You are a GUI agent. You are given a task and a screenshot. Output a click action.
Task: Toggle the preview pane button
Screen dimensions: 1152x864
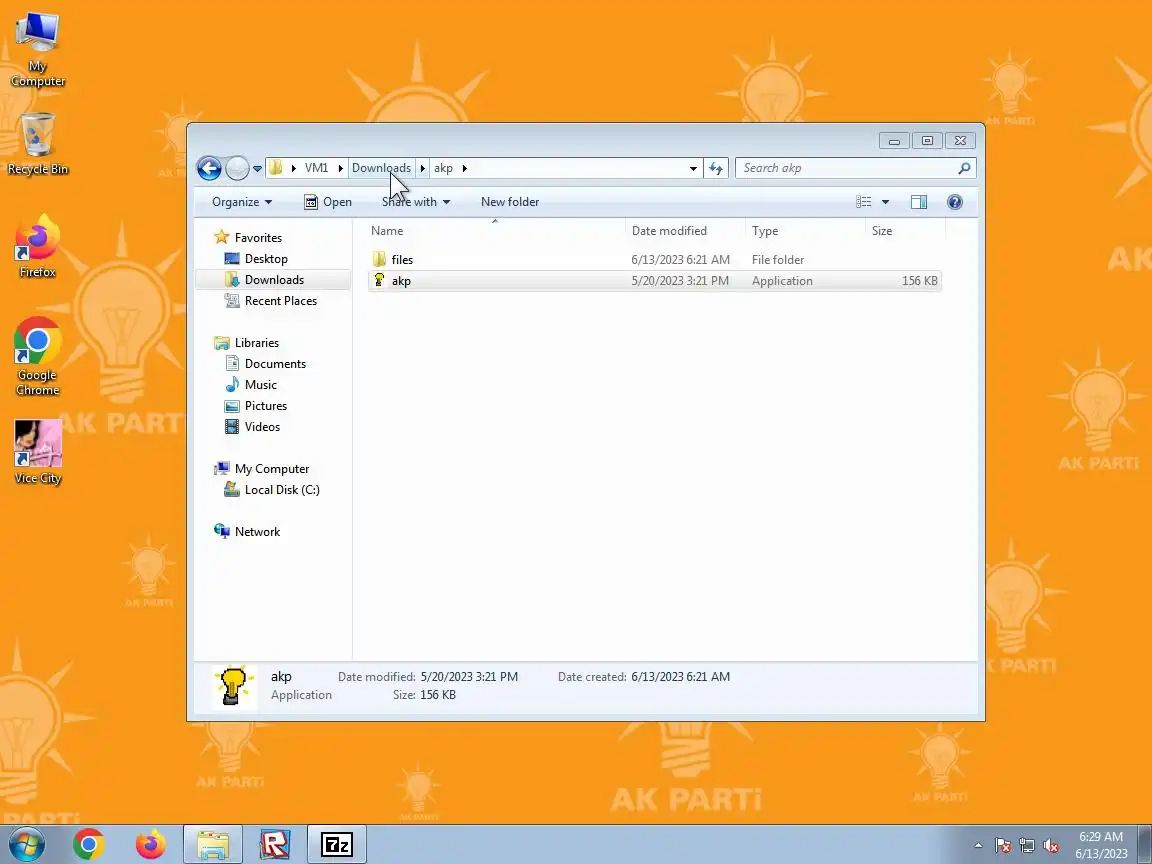(918, 202)
